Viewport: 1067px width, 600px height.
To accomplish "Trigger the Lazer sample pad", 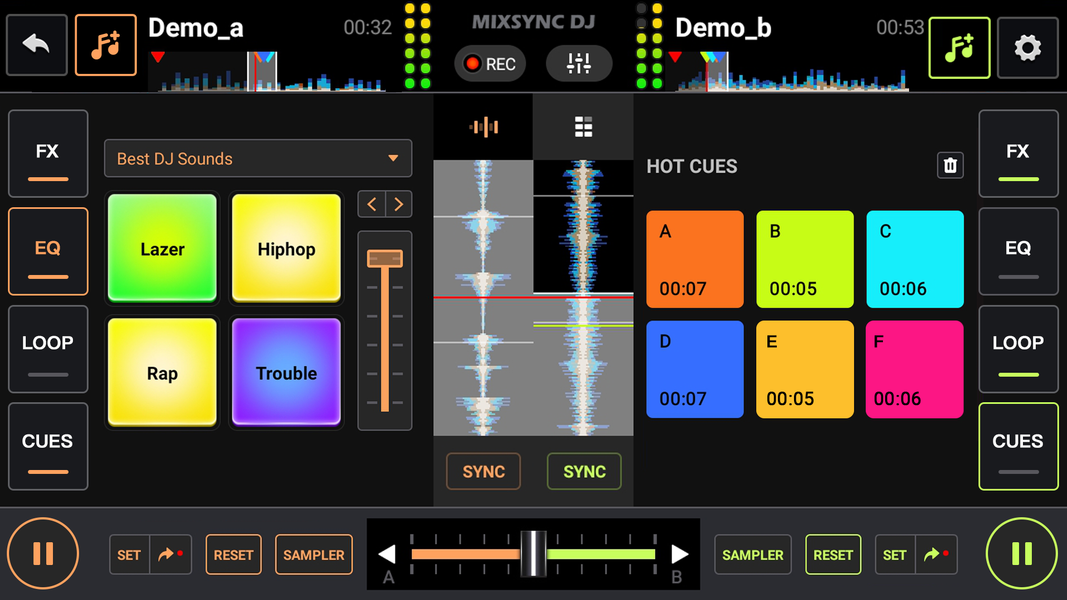I will pyautogui.click(x=162, y=249).
